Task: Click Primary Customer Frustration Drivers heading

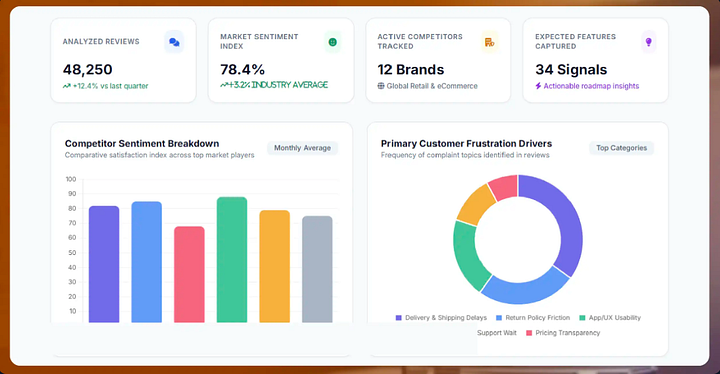Action: [467, 143]
